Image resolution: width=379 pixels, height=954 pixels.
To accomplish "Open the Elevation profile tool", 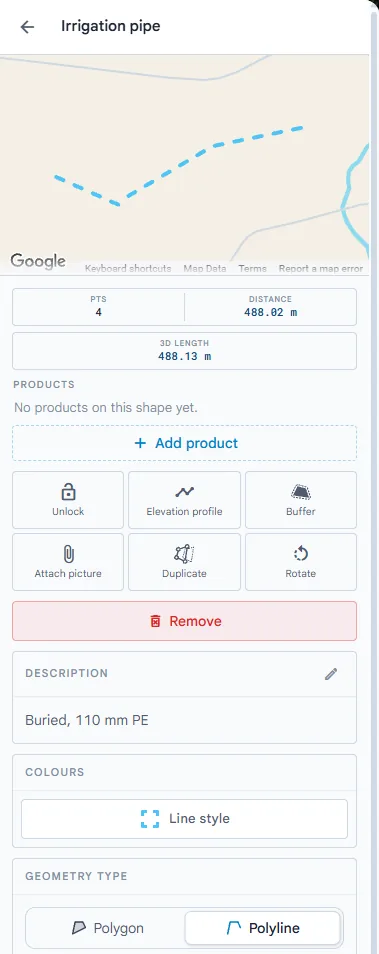I will [184, 500].
